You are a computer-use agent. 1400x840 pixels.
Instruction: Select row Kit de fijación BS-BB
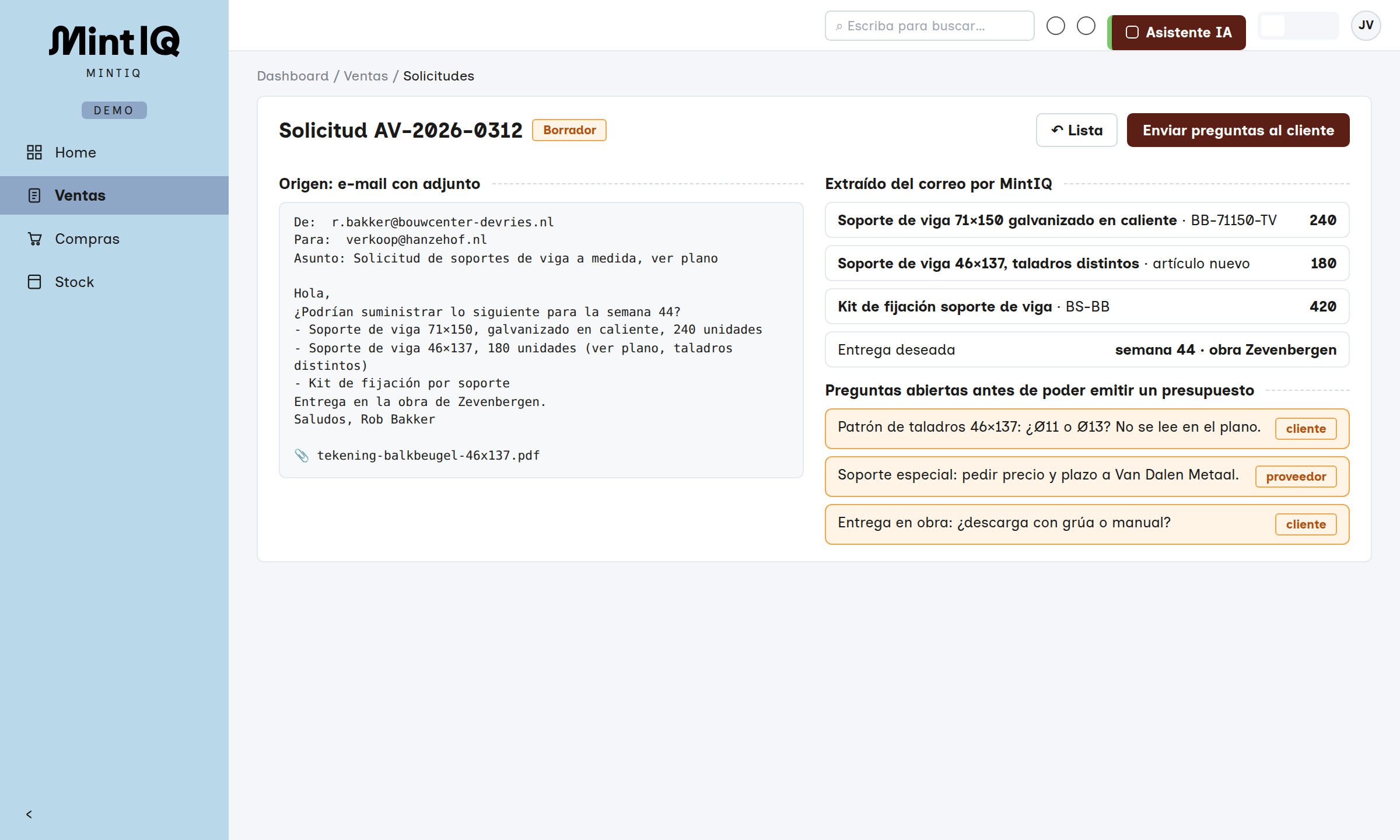[1087, 306]
